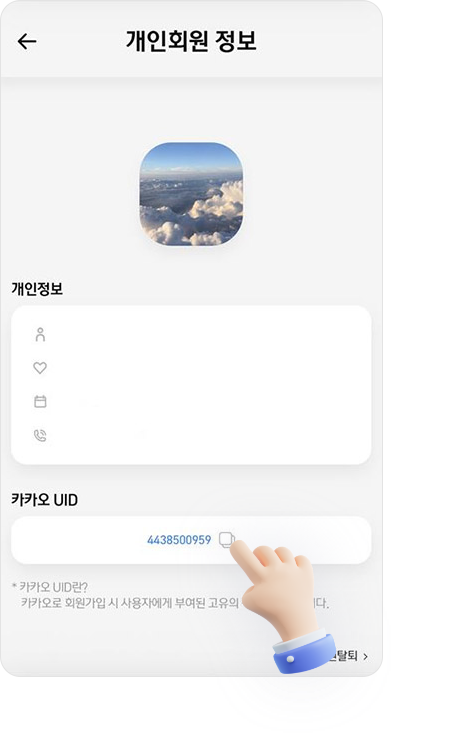This screenshot has height=733, width=476.
Task: Select the UID number 4438500959
Action: tap(179, 540)
